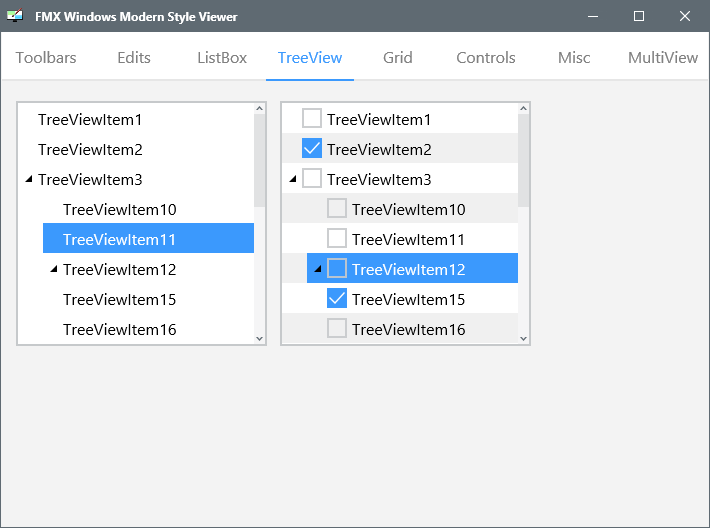
Task: Click the app icon in the title bar
Action: click(x=14, y=16)
